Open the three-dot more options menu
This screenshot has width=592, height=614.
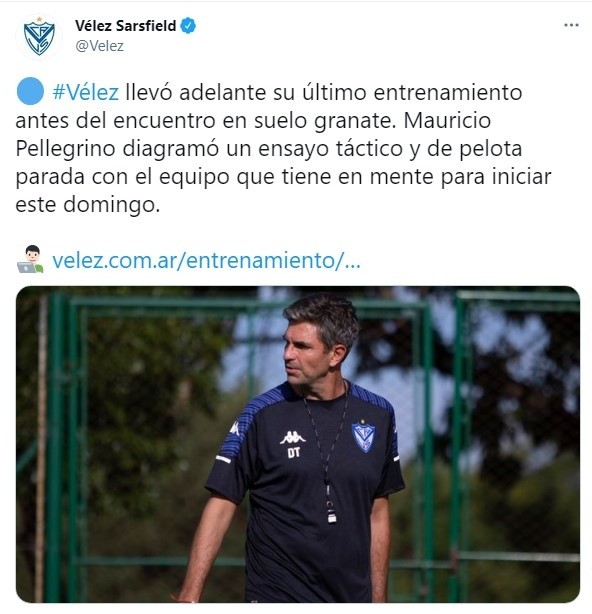(571, 25)
